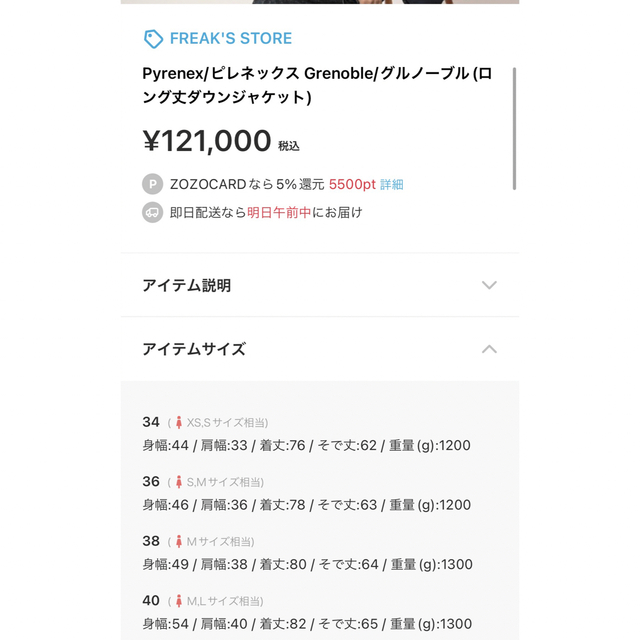Click the red person icon beside size 40
640x640 pixels.
click(178, 601)
